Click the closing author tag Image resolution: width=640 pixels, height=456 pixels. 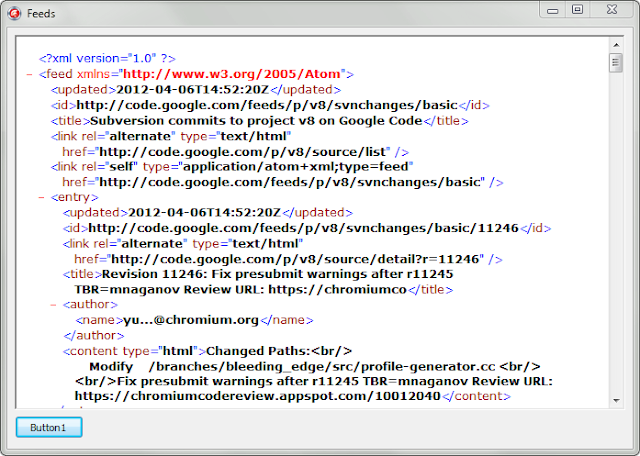point(94,336)
